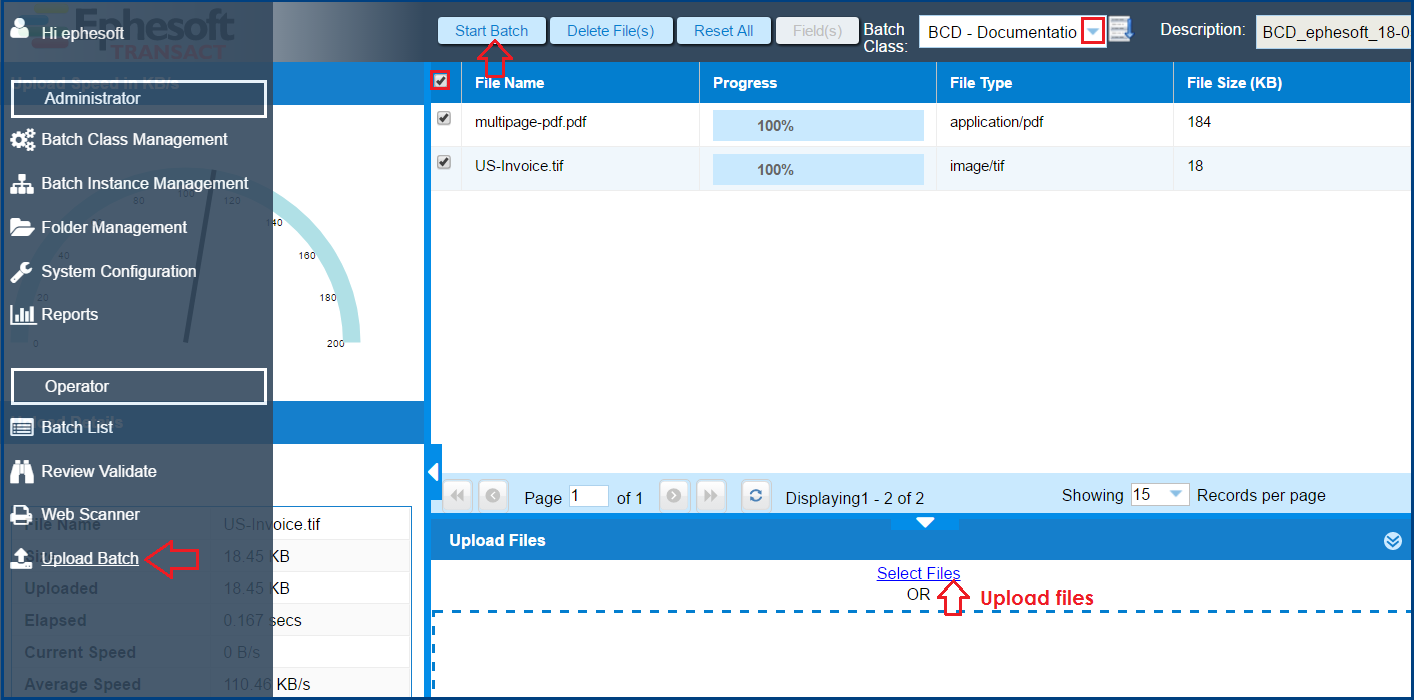Click the user profile icon beside Hi ephesoft
1414x700 pixels.
pos(20,29)
